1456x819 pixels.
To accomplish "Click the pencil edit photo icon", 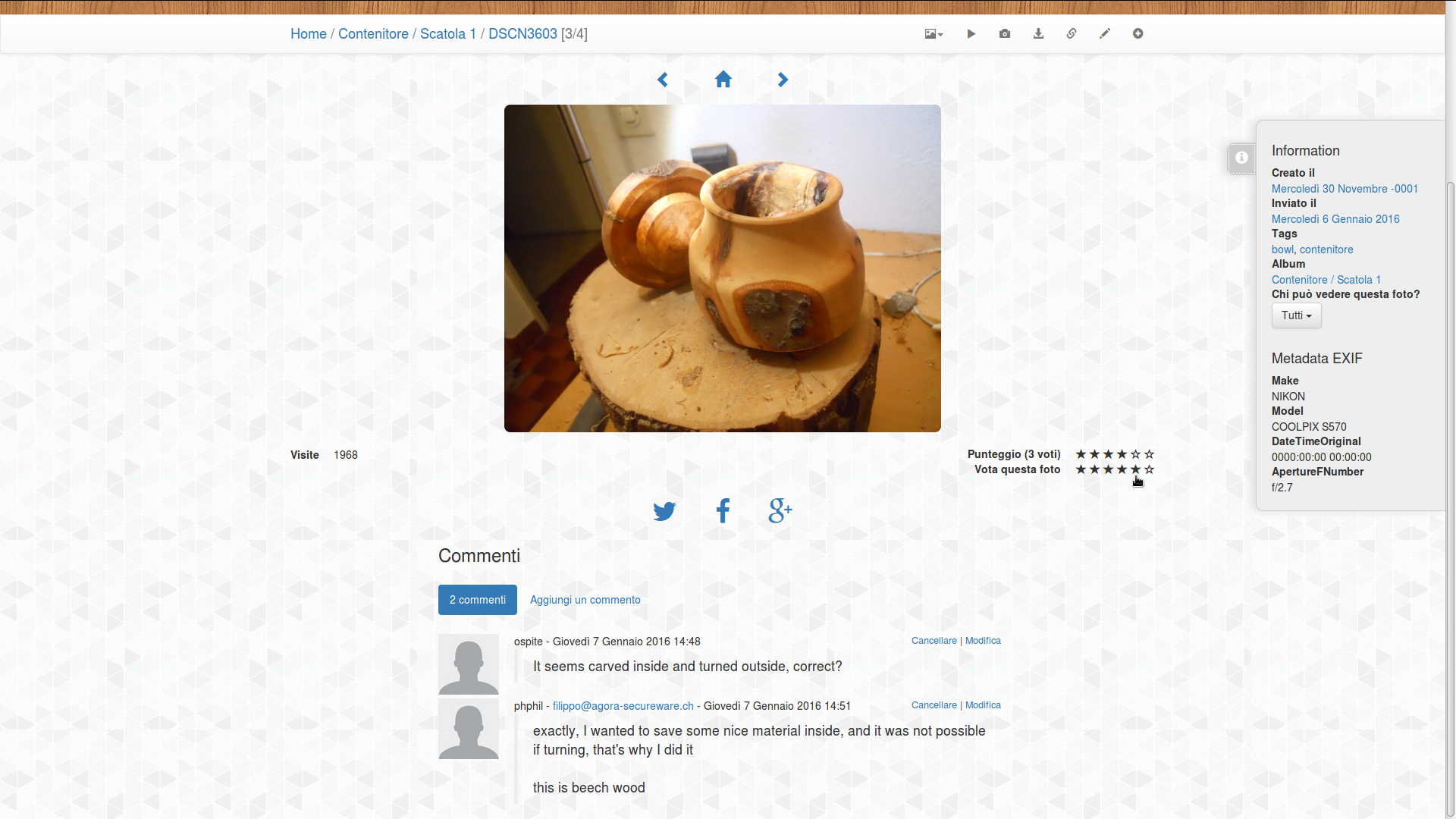I will click(x=1105, y=34).
